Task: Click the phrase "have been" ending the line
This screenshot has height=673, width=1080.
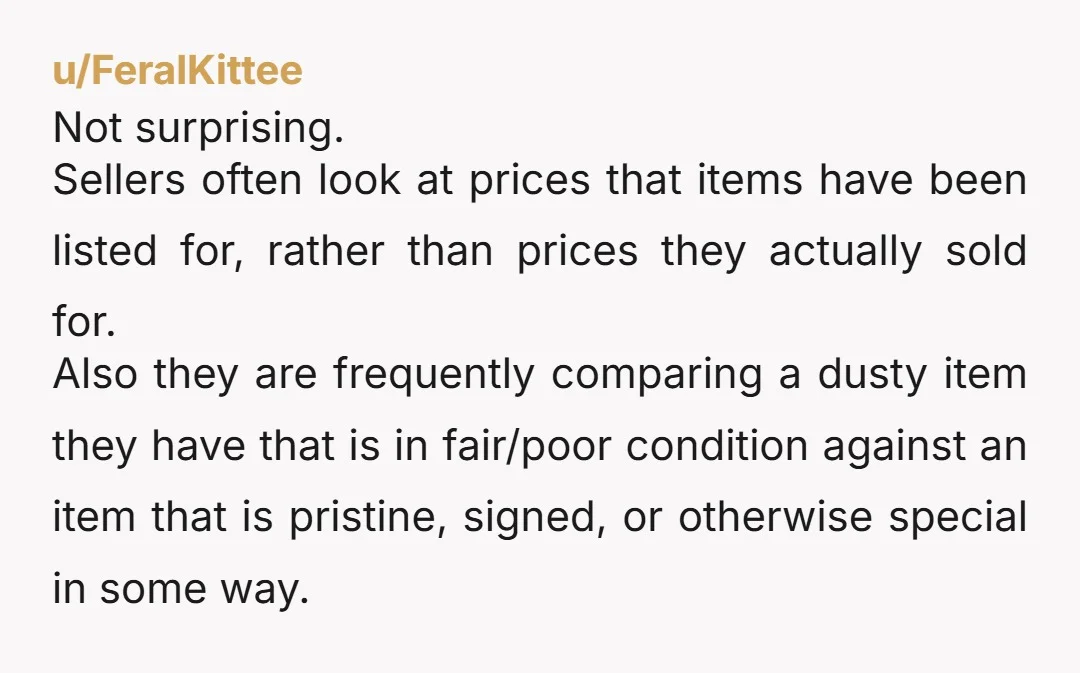Action: pos(922,180)
